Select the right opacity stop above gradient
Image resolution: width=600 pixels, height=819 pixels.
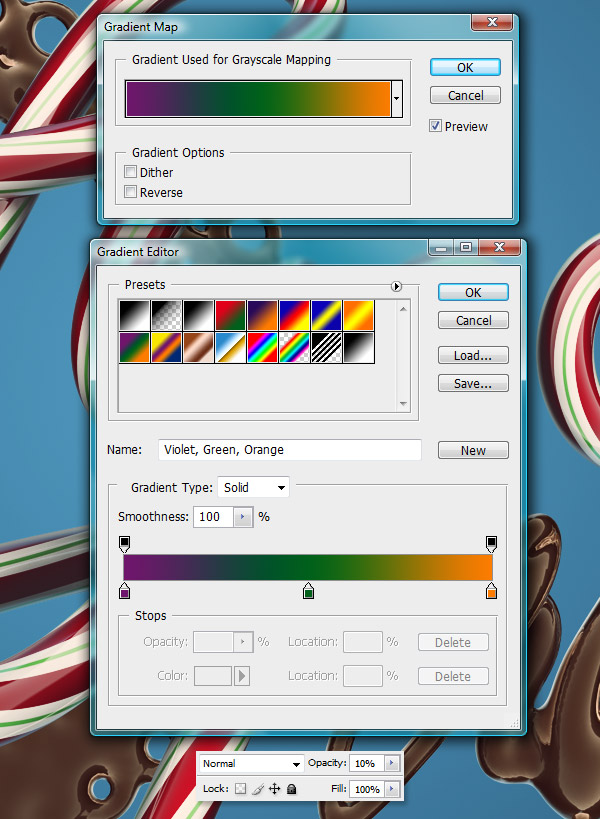coord(491,544)
